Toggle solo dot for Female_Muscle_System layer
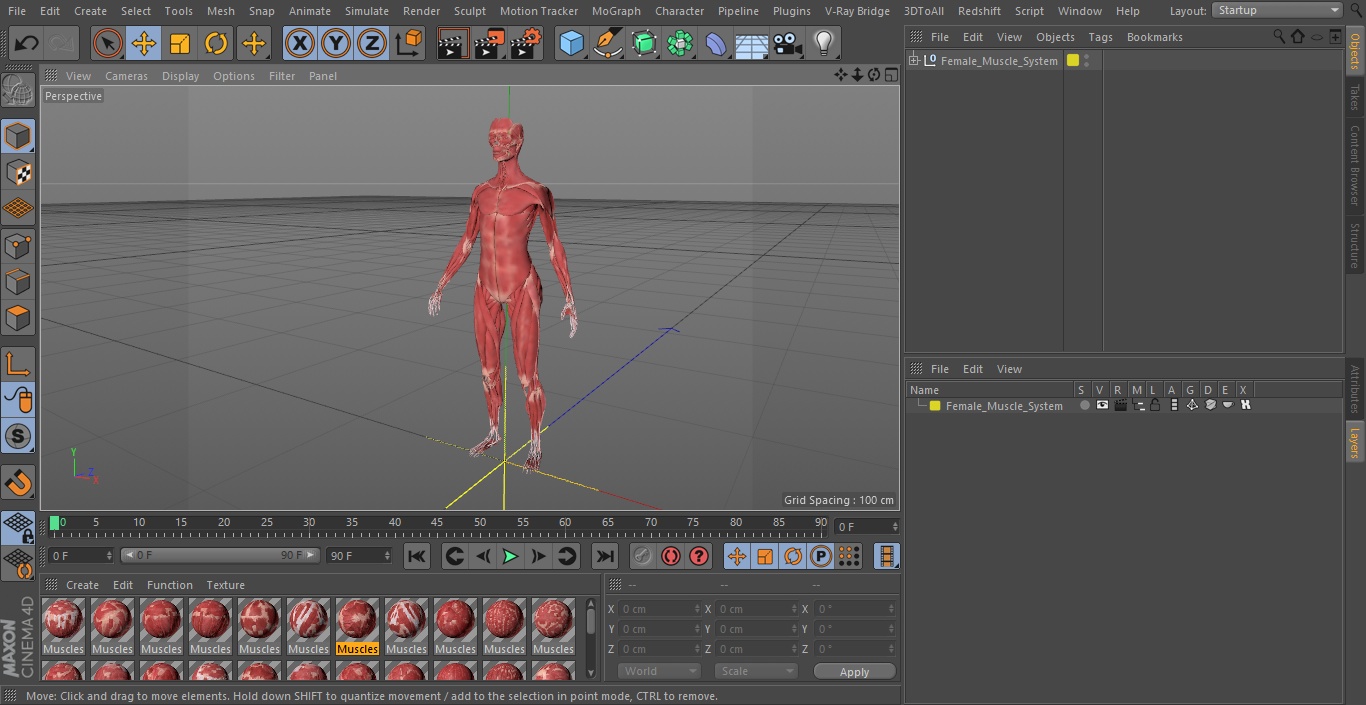This screenshot has width=1366, height=705. click(1084, 405)
